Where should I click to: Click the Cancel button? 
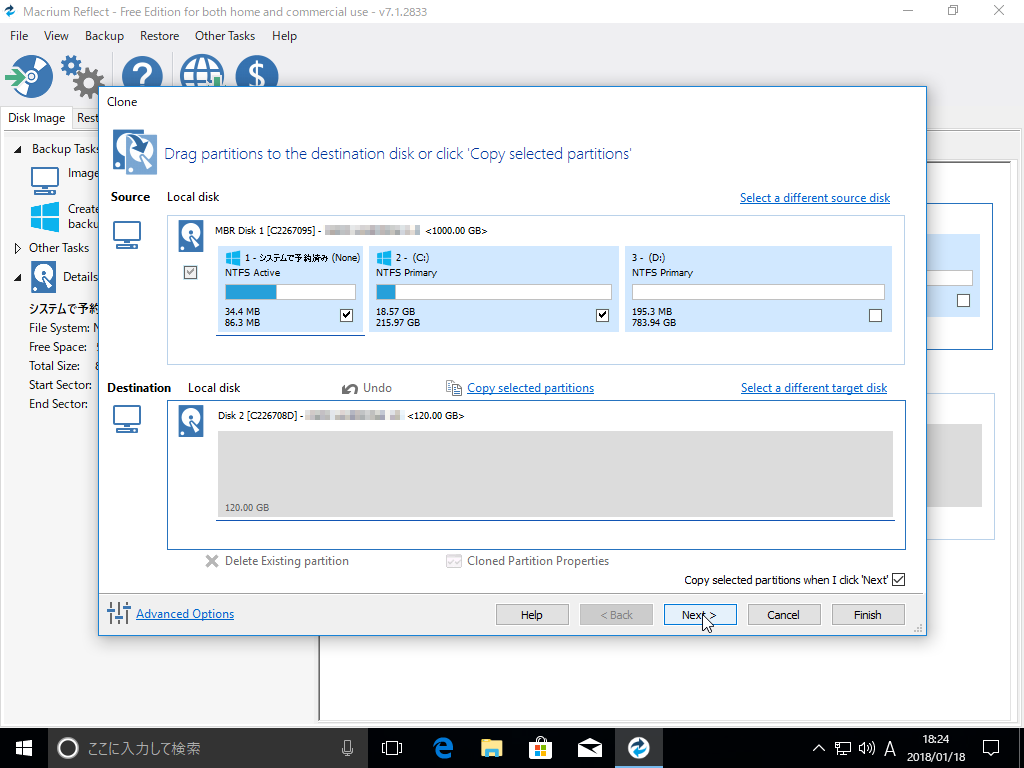coord(783,615)
